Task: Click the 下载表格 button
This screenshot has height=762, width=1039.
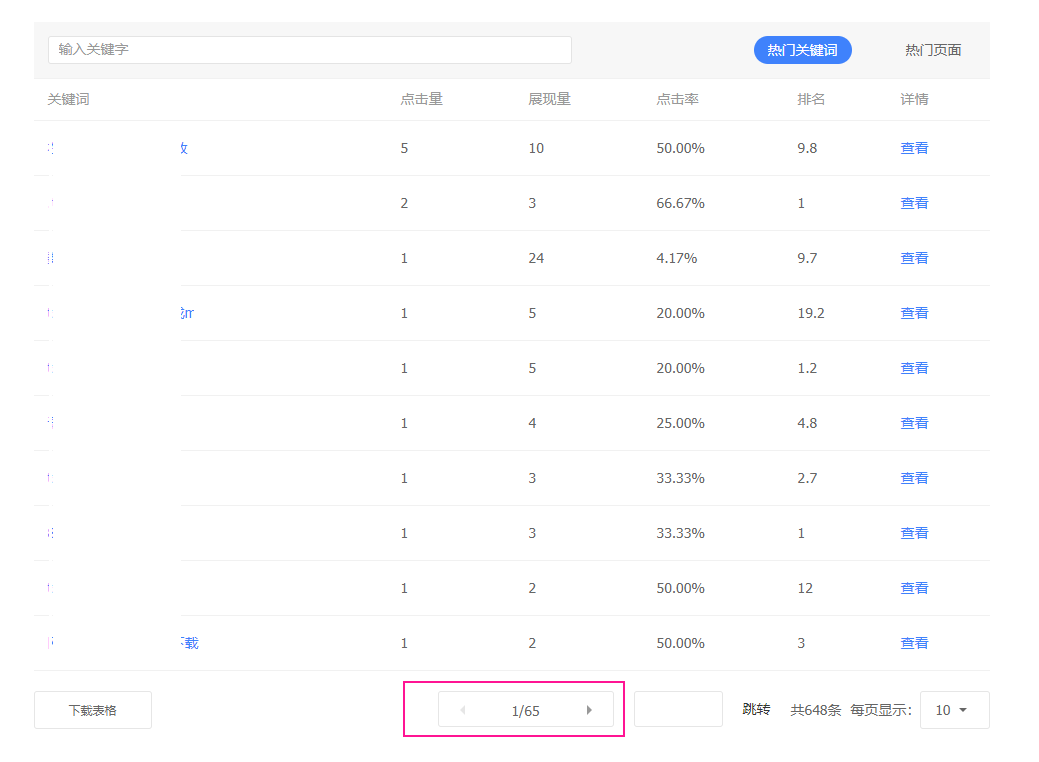Action: tap(93, 710)
